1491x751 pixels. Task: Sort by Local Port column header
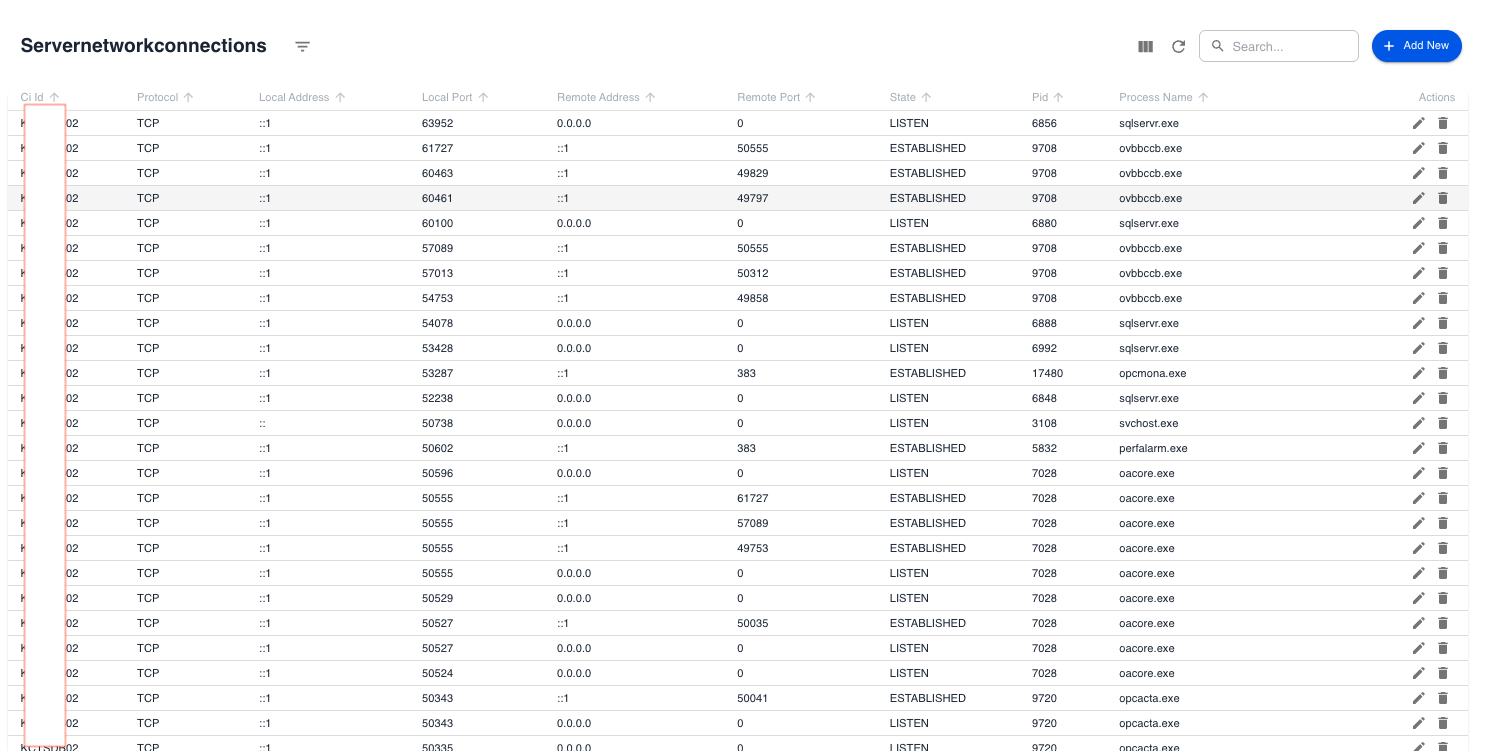pos(447,97)
